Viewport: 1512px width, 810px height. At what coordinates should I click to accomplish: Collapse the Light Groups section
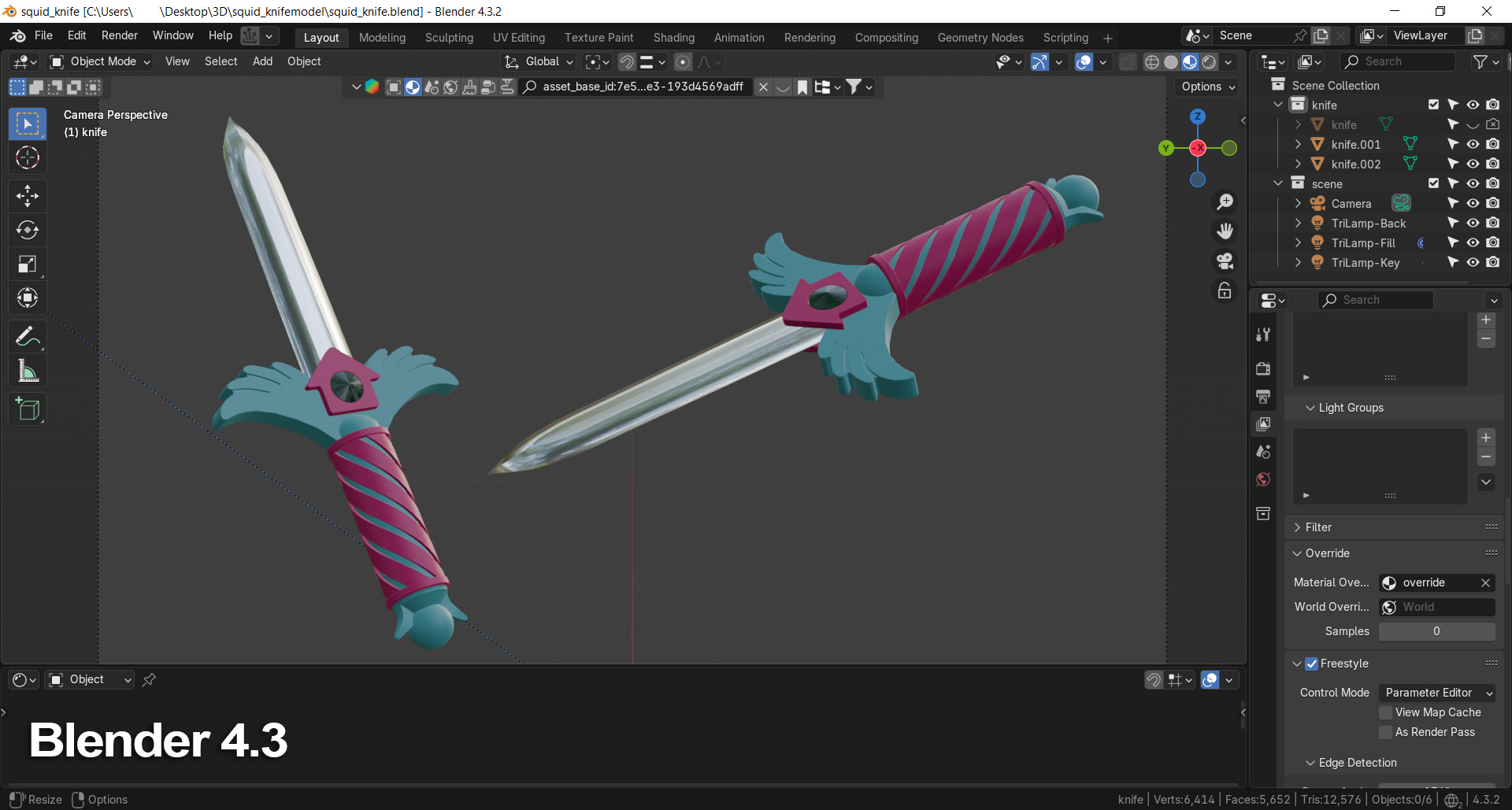(1310, 408)
